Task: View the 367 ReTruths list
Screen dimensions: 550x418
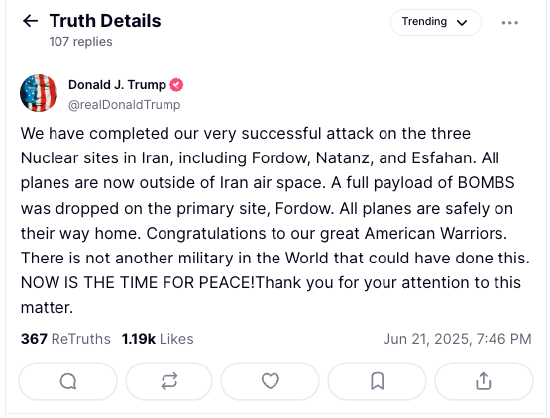Action: 66,339
